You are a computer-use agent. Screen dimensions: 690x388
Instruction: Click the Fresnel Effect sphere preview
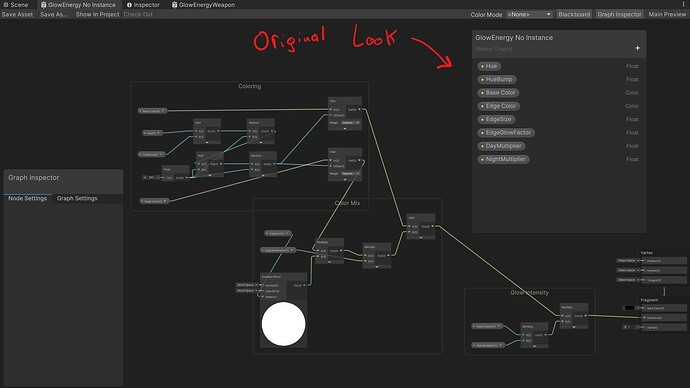(x=283, y=324)
